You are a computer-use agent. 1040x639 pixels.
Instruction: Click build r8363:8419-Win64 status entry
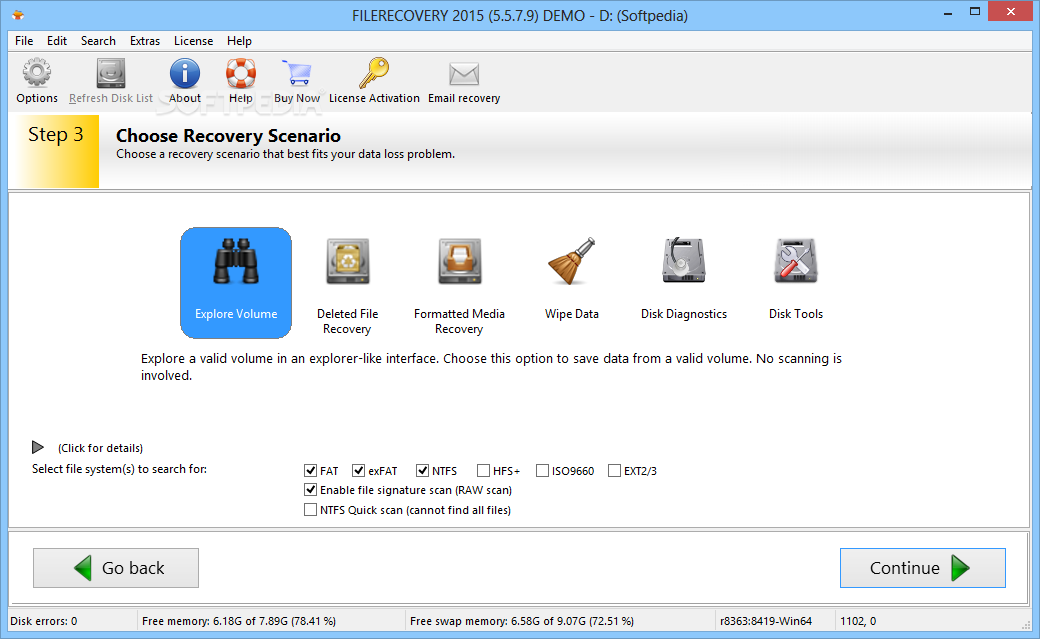pyautogui.click(x=765, y=621)
